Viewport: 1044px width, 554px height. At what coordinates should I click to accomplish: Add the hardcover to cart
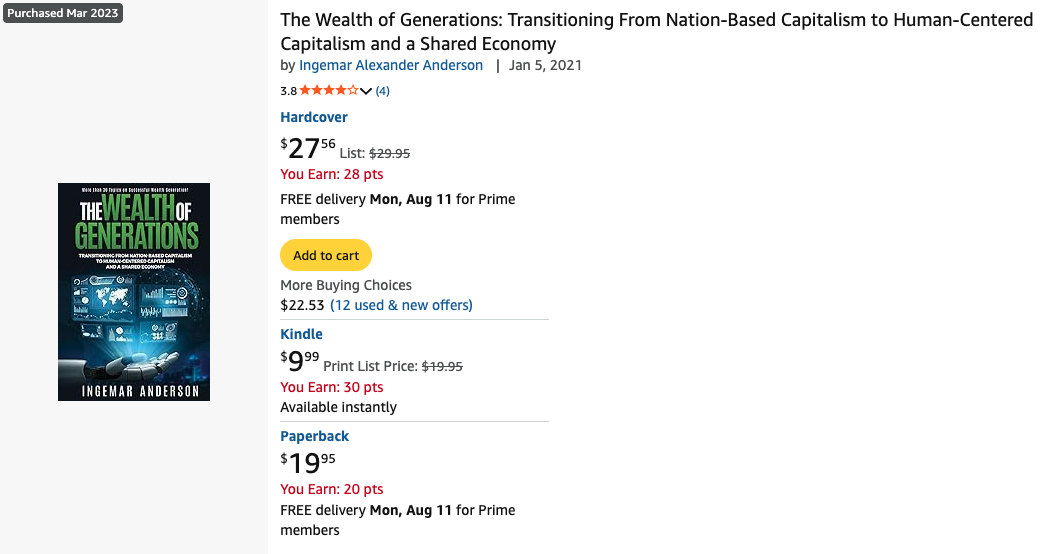(326, 255)
